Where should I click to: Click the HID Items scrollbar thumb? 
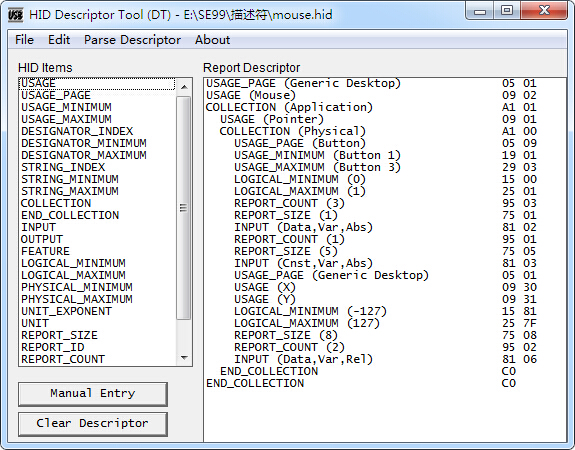[x=184, y=208]
